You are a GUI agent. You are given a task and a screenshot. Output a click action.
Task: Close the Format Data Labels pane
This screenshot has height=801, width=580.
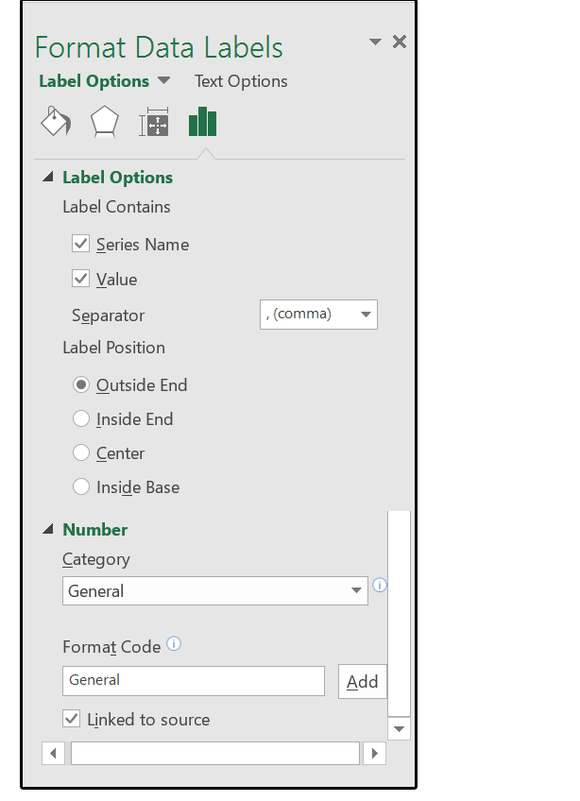pyautogui.click(x=400, y=41)
